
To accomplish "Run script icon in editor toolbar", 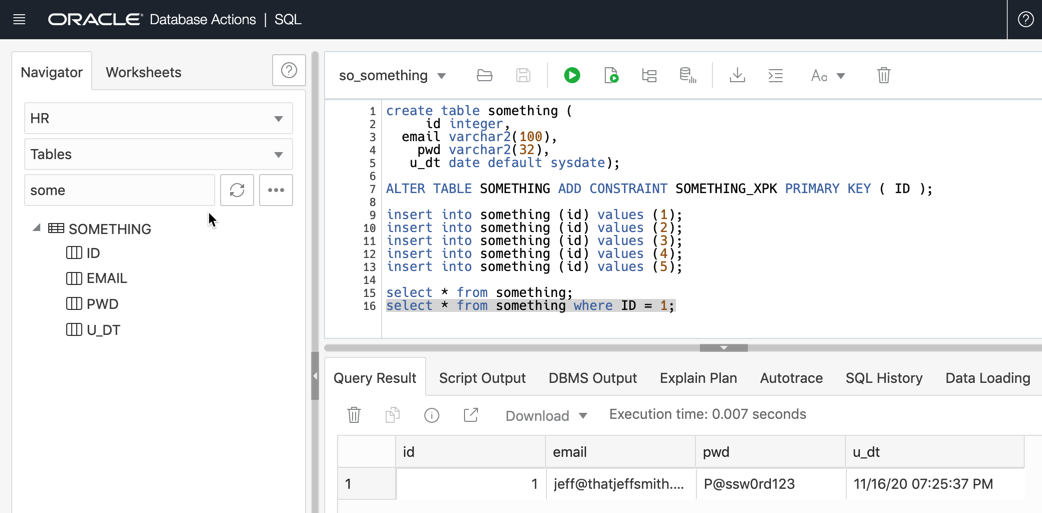I will point(611,75).
